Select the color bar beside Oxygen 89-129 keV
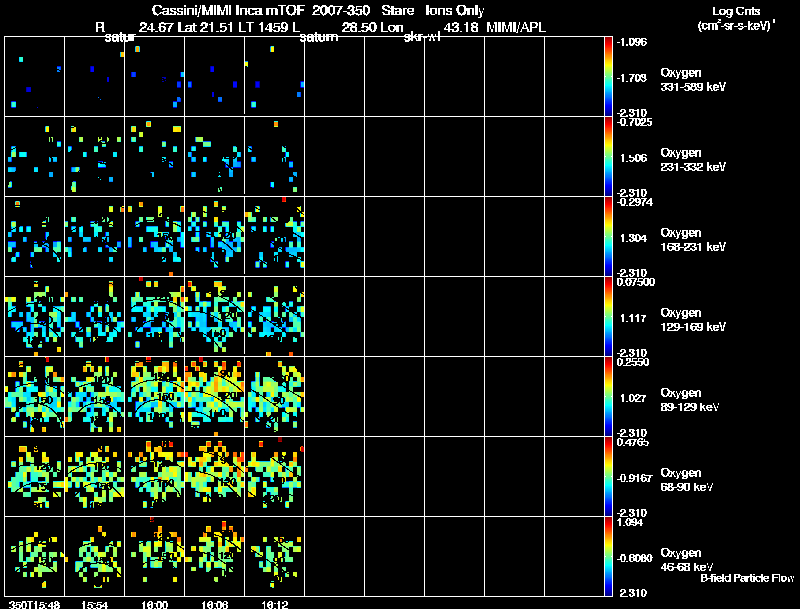 click(x=609, y=396)
